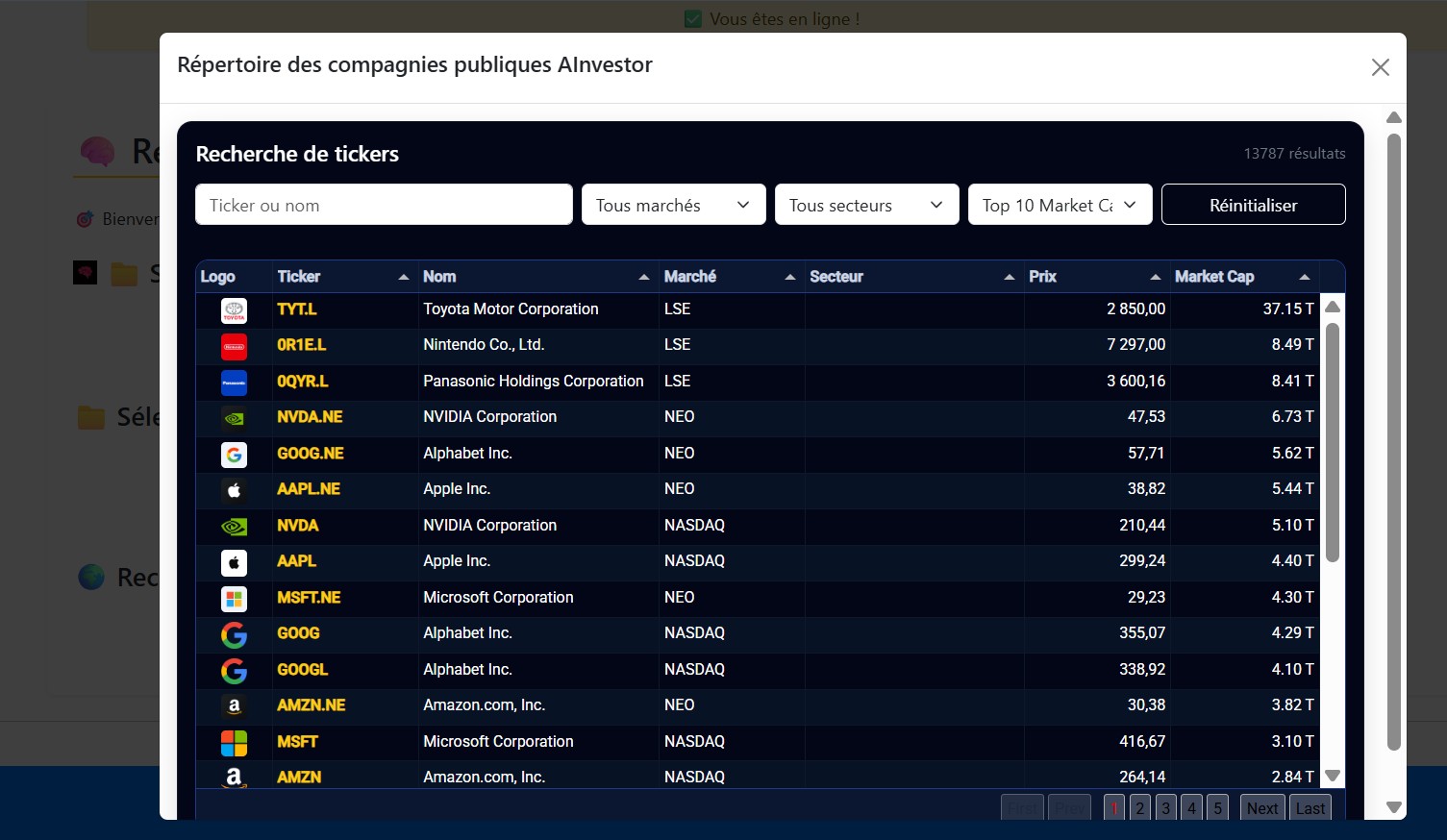Go to results page 3
Screen dimensions: 1447x840
1166,808
